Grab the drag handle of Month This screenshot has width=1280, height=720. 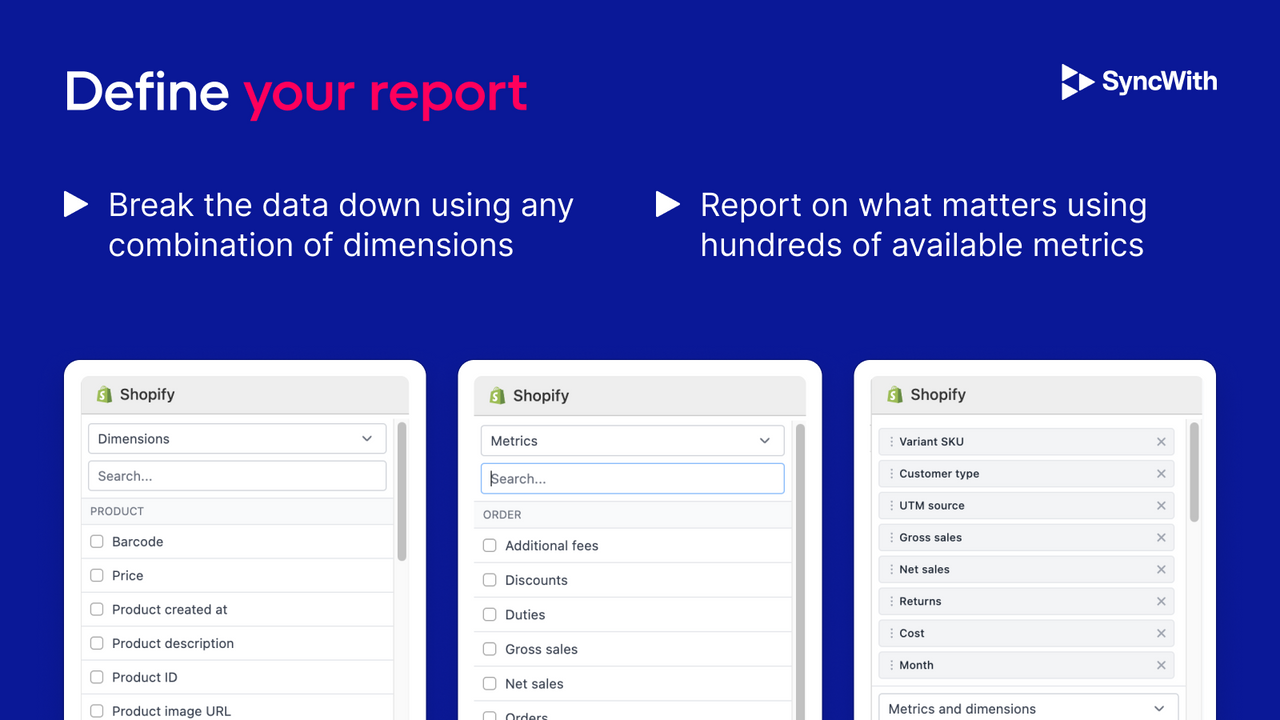[x=891, y=665]
